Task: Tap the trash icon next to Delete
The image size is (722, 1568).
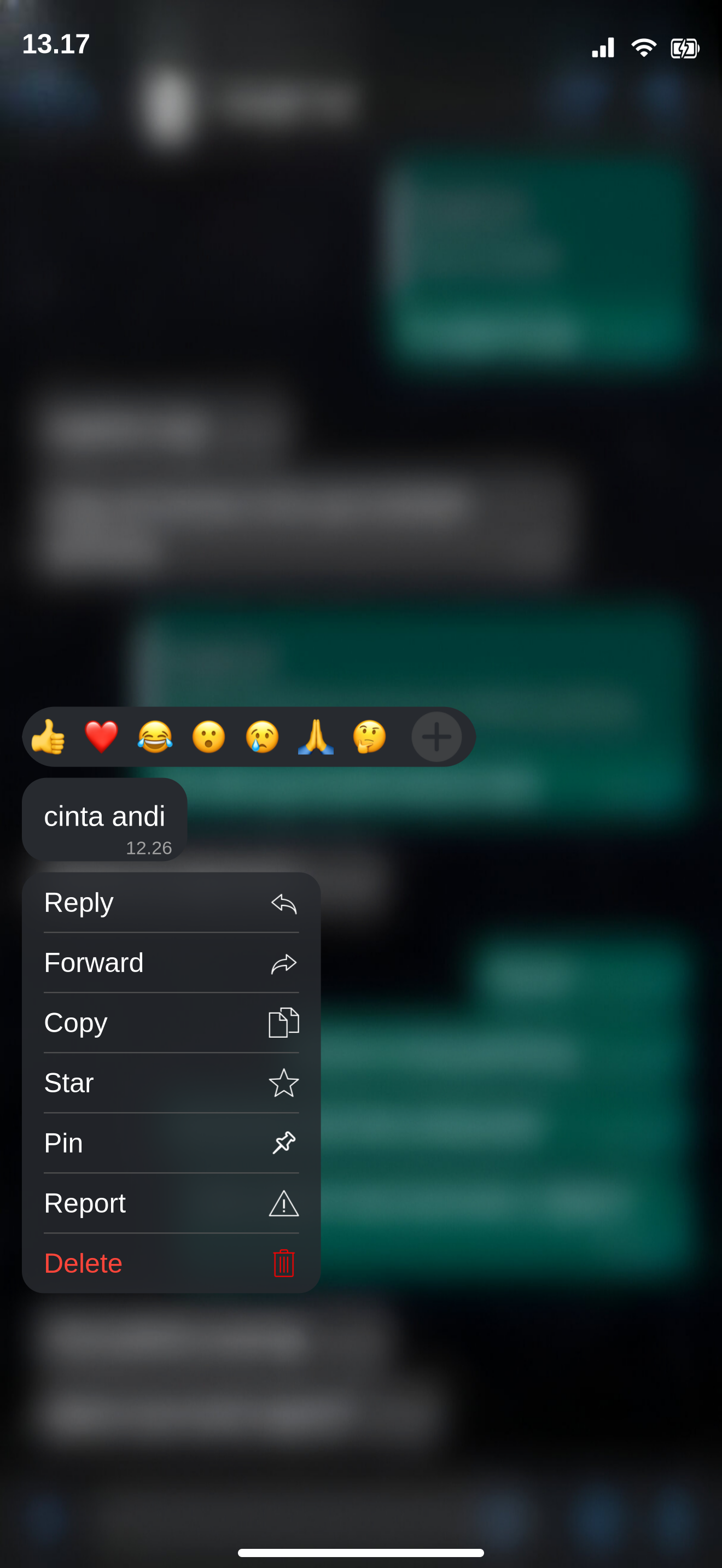Action: tap(284, 1263)
